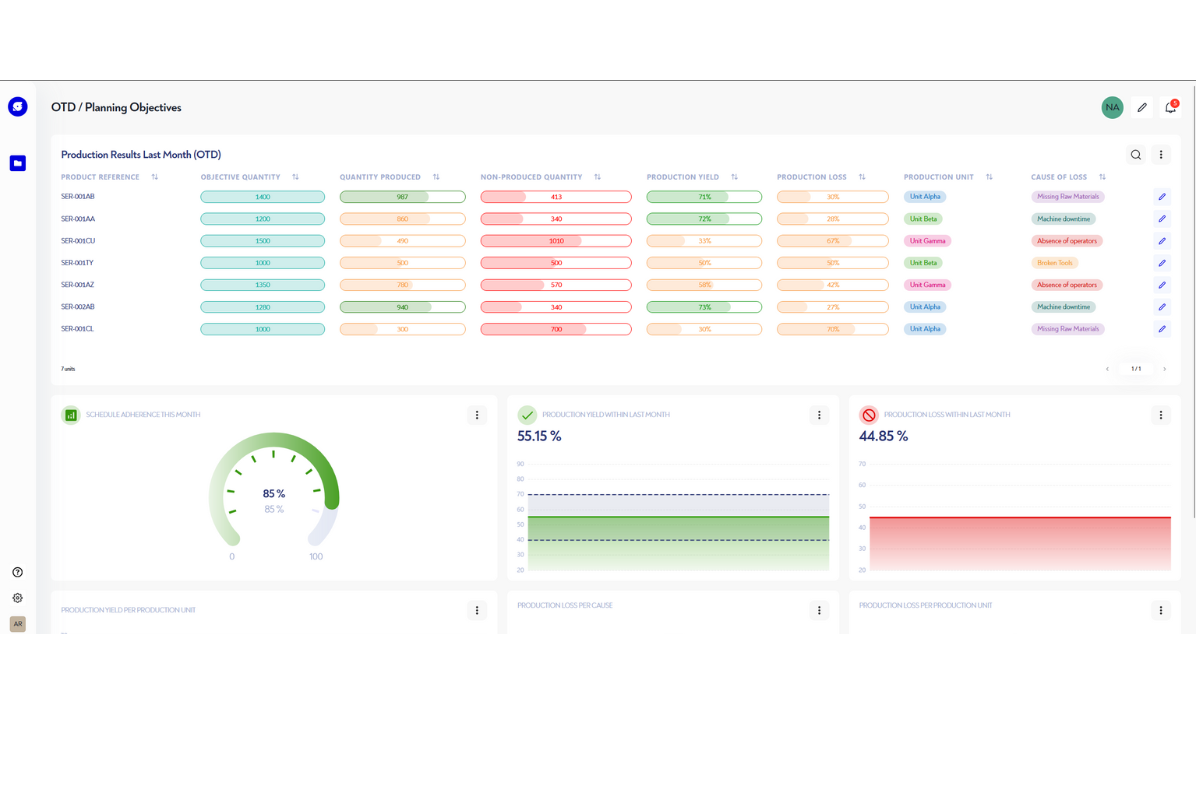Open settings gear in sidebar
This screenshot has height=800, width=1196.
tap(17, 598)
